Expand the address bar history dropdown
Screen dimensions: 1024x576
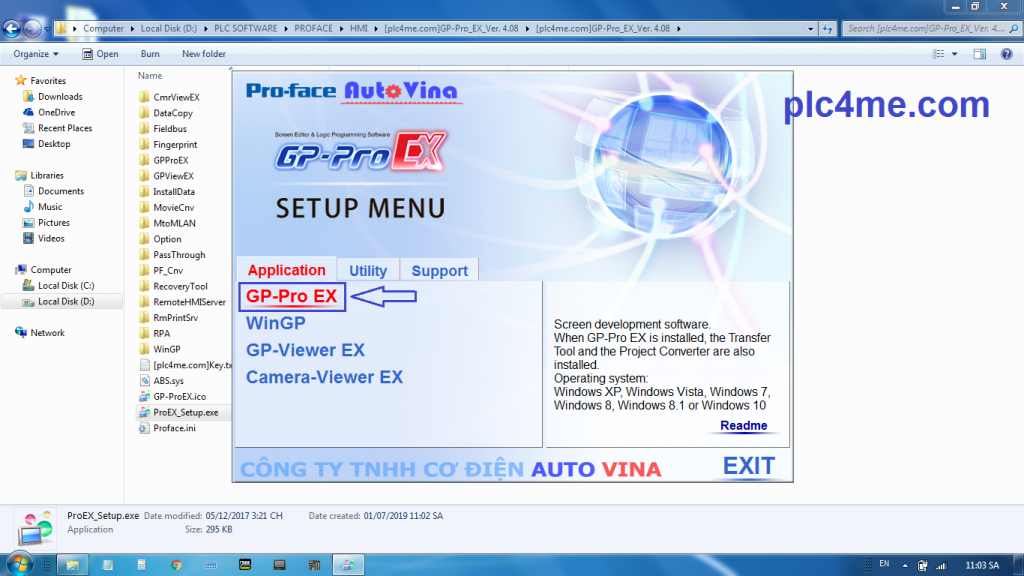click(810, 28)
